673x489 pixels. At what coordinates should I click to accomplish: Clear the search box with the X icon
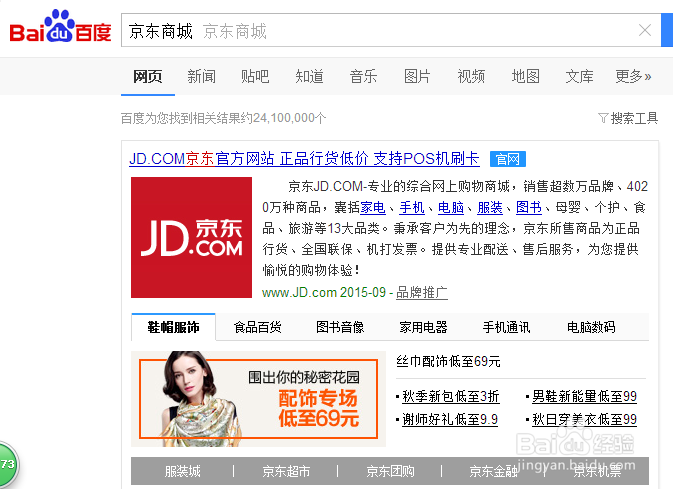pyautogui.click(x=645, y=30)
